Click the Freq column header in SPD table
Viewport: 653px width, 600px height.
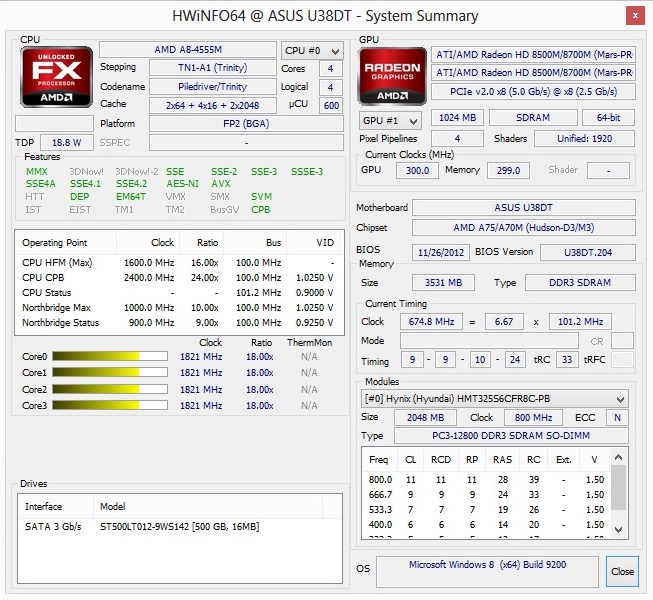pyautogui.click(x=379, y=460)
